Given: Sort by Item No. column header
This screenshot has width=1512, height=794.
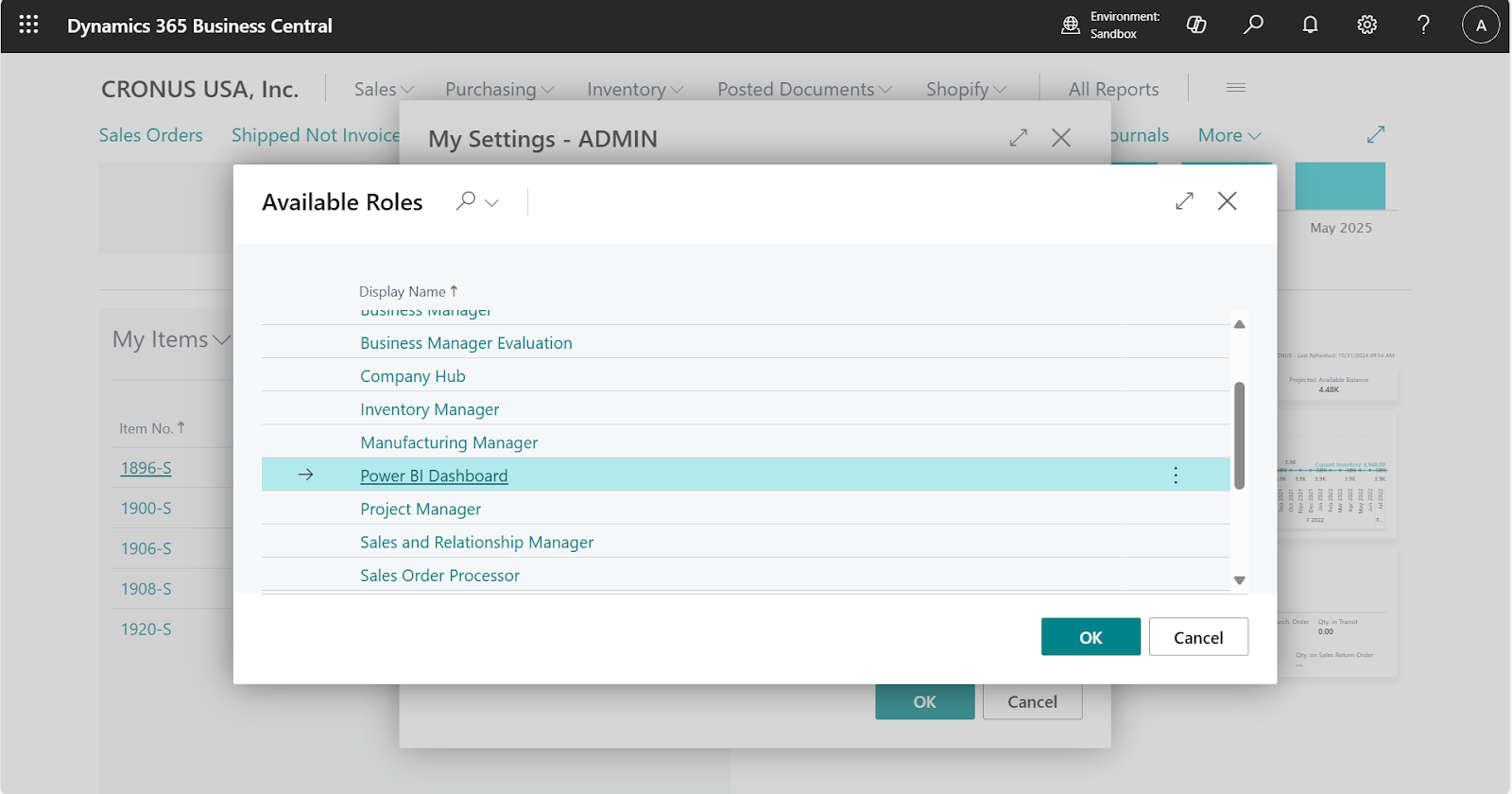Looking at the screenshot, I should coord(151,428).
